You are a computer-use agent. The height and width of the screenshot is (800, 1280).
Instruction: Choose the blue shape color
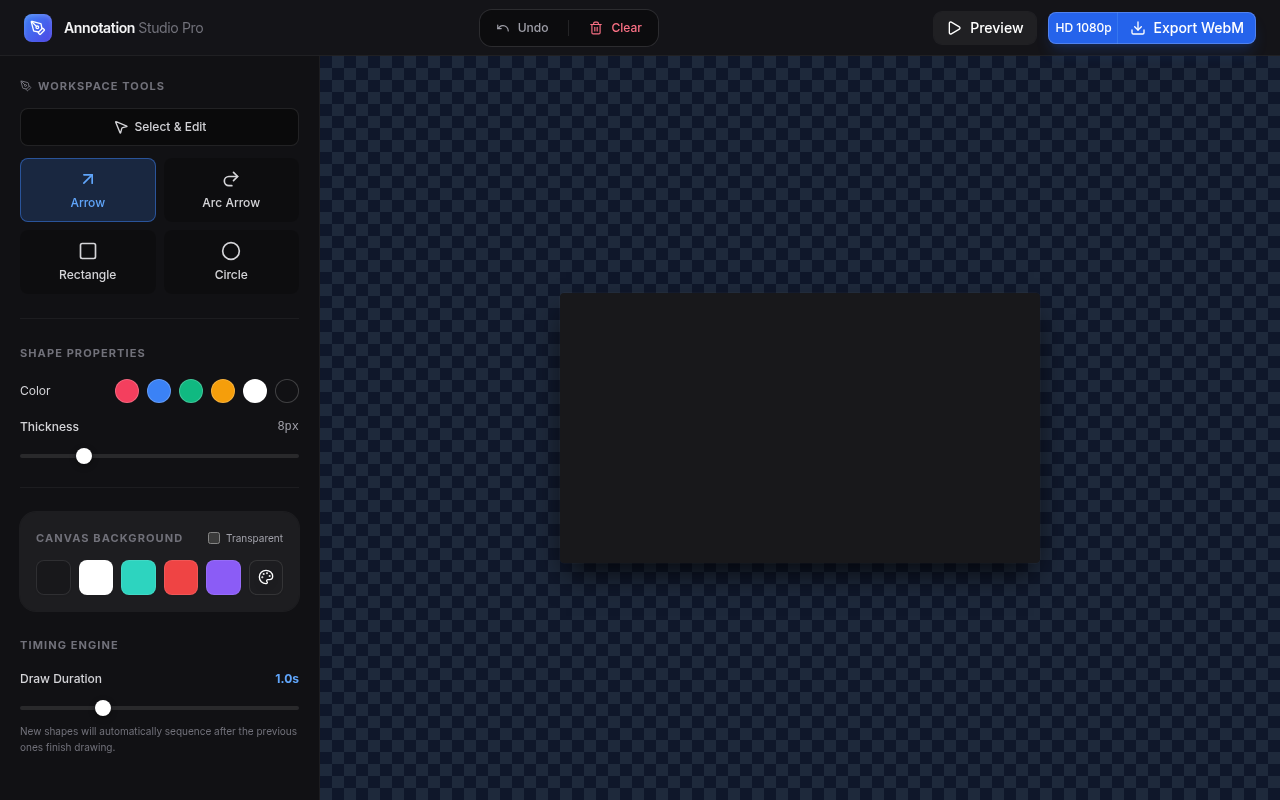pos(159,391)
